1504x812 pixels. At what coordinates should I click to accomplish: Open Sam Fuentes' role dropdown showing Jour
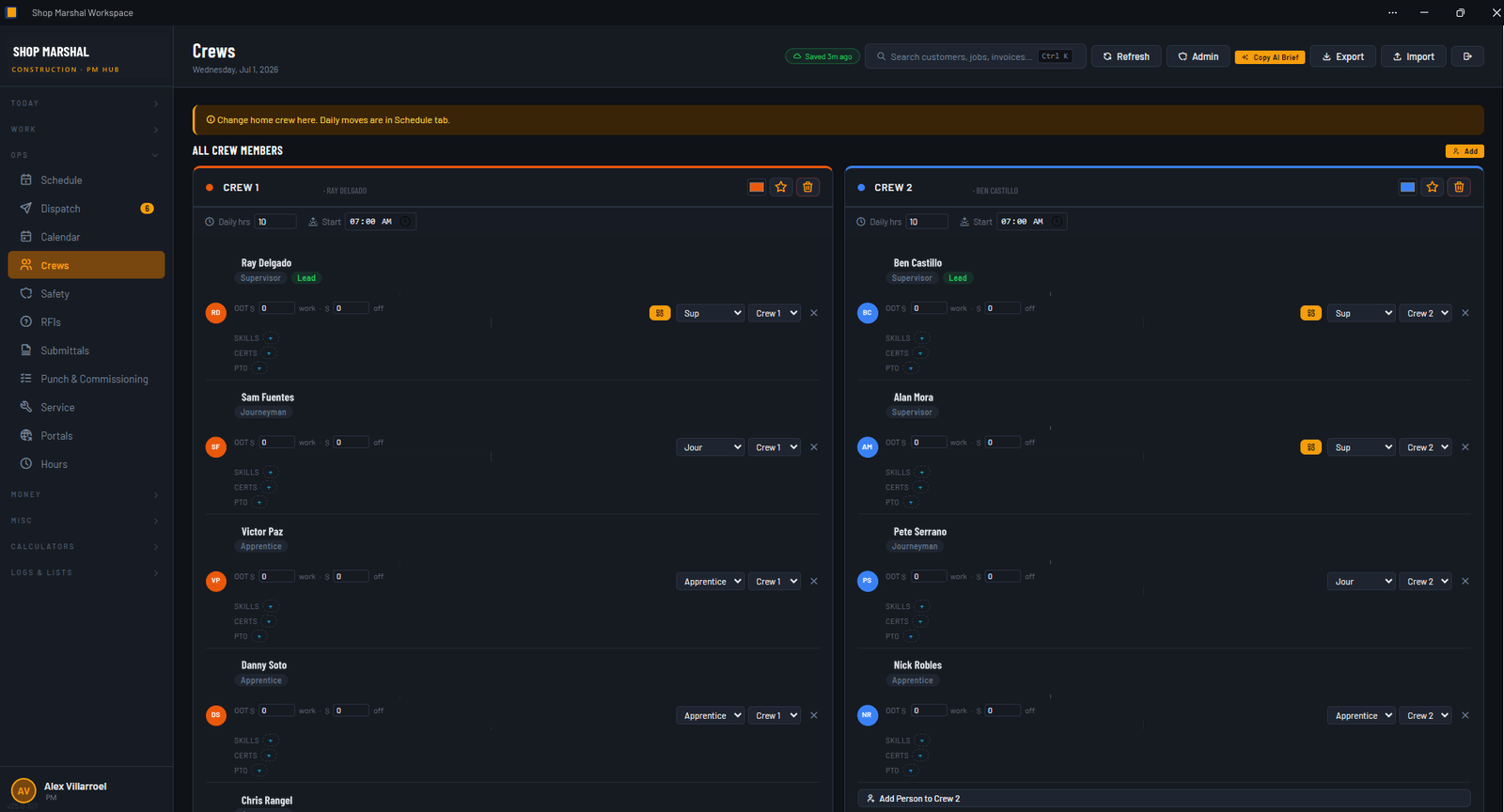click(711, 447)
